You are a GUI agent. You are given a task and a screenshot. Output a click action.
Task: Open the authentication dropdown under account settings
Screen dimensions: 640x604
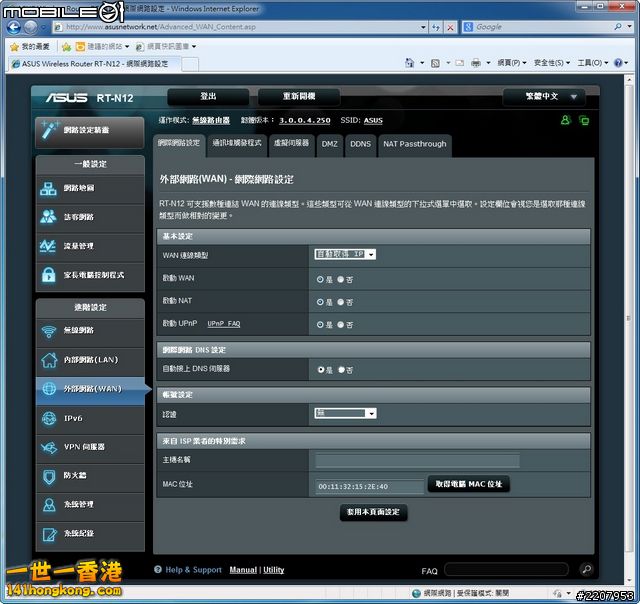[345, 413]
